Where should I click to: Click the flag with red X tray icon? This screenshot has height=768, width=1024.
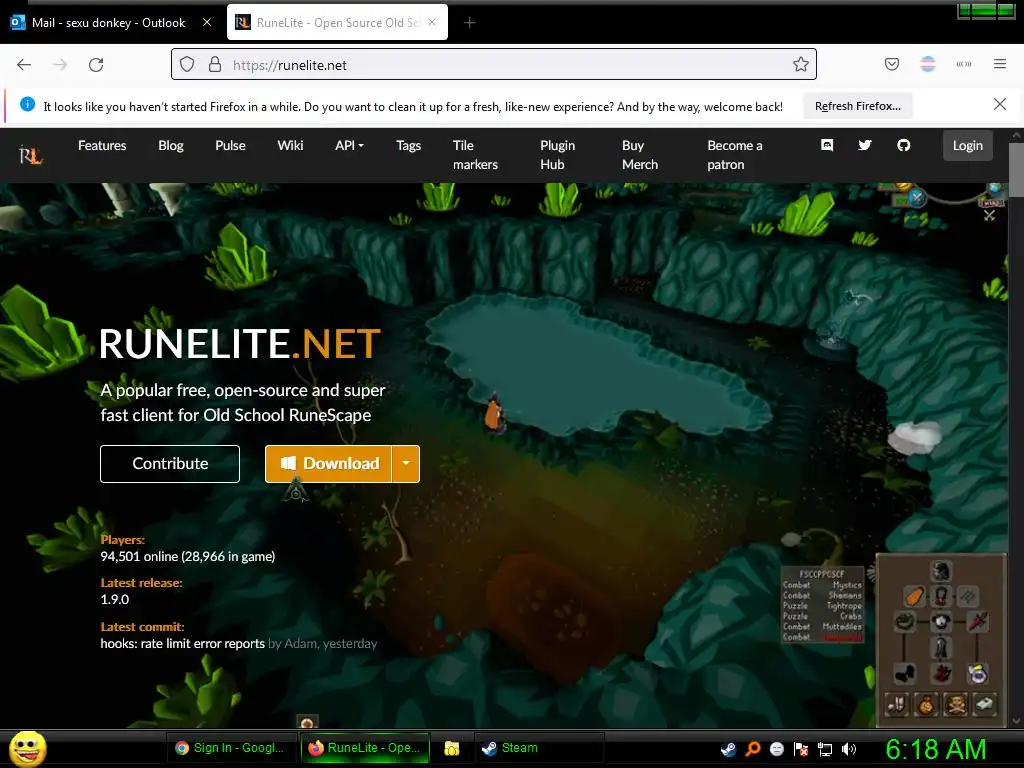pos(801,749)
